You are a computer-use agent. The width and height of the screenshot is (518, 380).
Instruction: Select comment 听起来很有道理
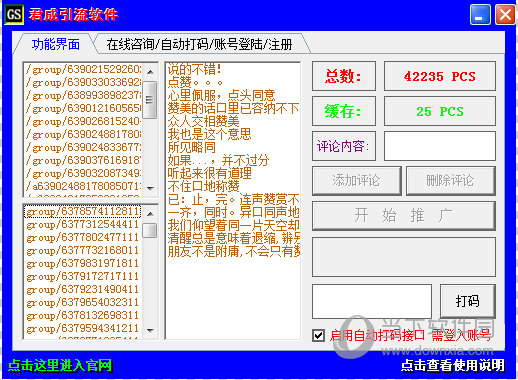click(233, 173)
